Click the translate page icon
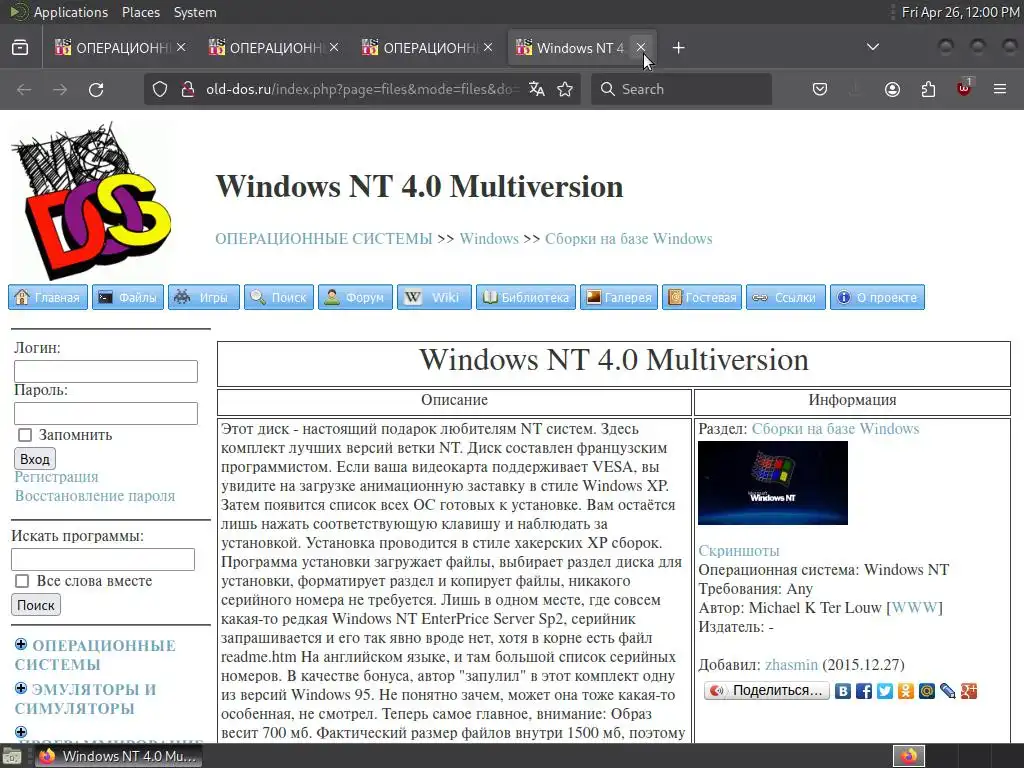 537,89
